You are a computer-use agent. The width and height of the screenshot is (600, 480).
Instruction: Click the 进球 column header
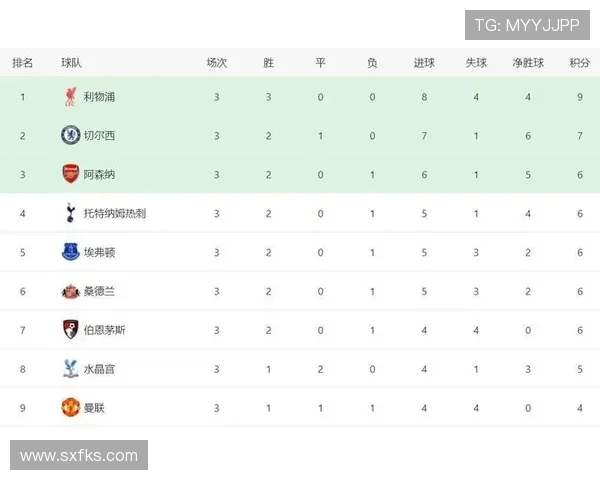(x=424, y=62)
